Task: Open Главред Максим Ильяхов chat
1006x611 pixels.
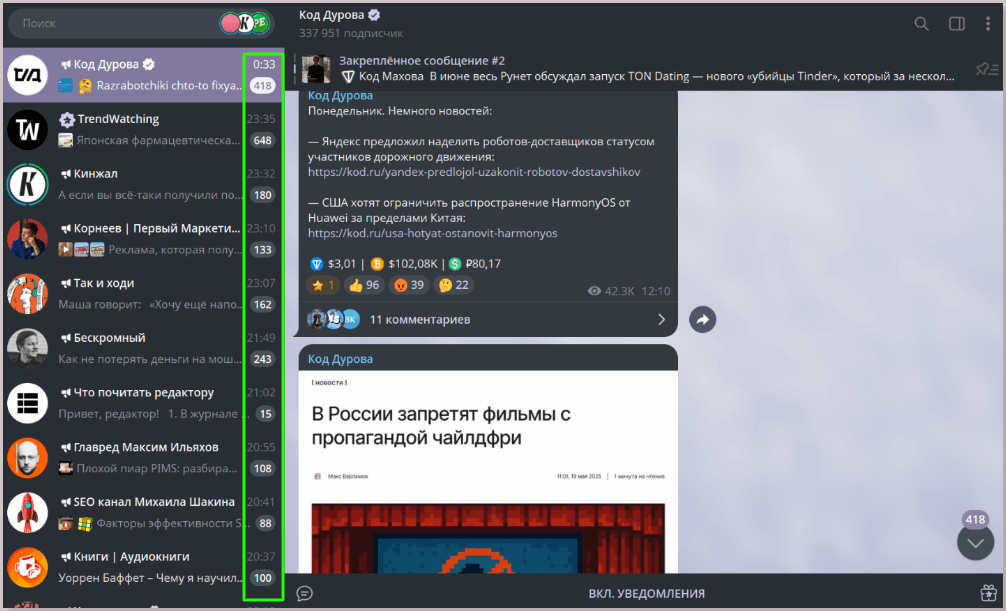Action: pyautogui.click(x=143, y=458)
